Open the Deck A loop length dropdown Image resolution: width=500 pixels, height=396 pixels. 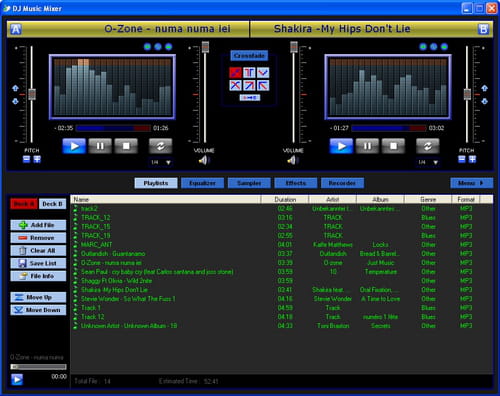160,162
